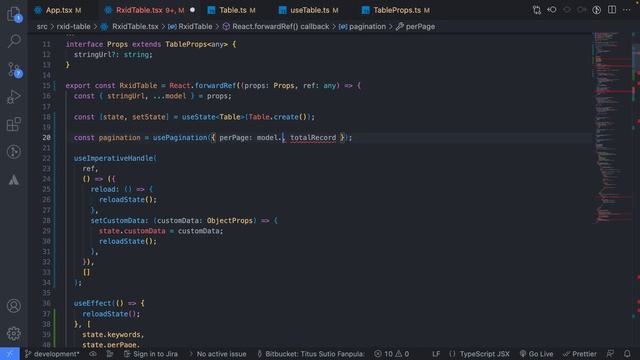Open the Git graph sidebar icon
The image size is (640, 360).
(x=14, y=152)
